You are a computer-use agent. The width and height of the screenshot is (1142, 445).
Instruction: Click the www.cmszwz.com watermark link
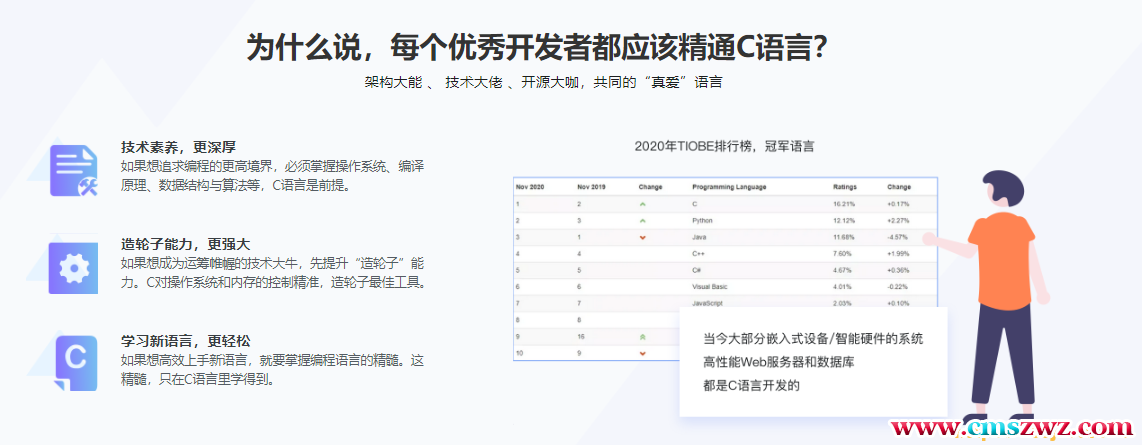coord(1011,429)
